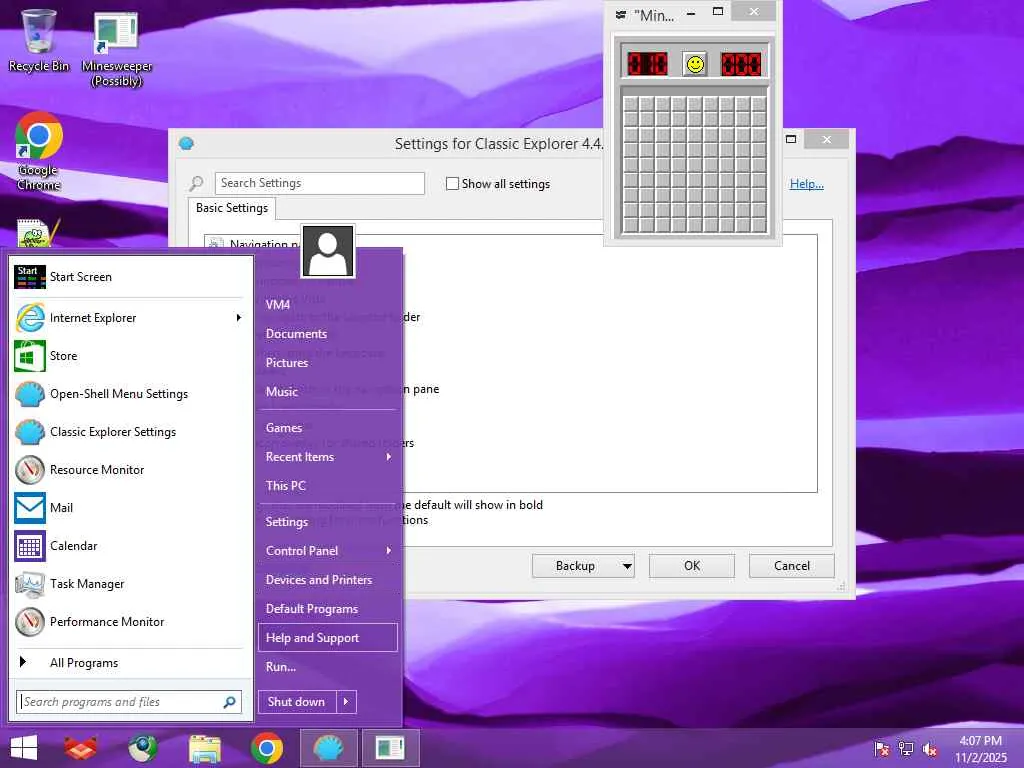The image size is (1024, 768).
Task: Click the network tray icon
Action: pos(906,748)
